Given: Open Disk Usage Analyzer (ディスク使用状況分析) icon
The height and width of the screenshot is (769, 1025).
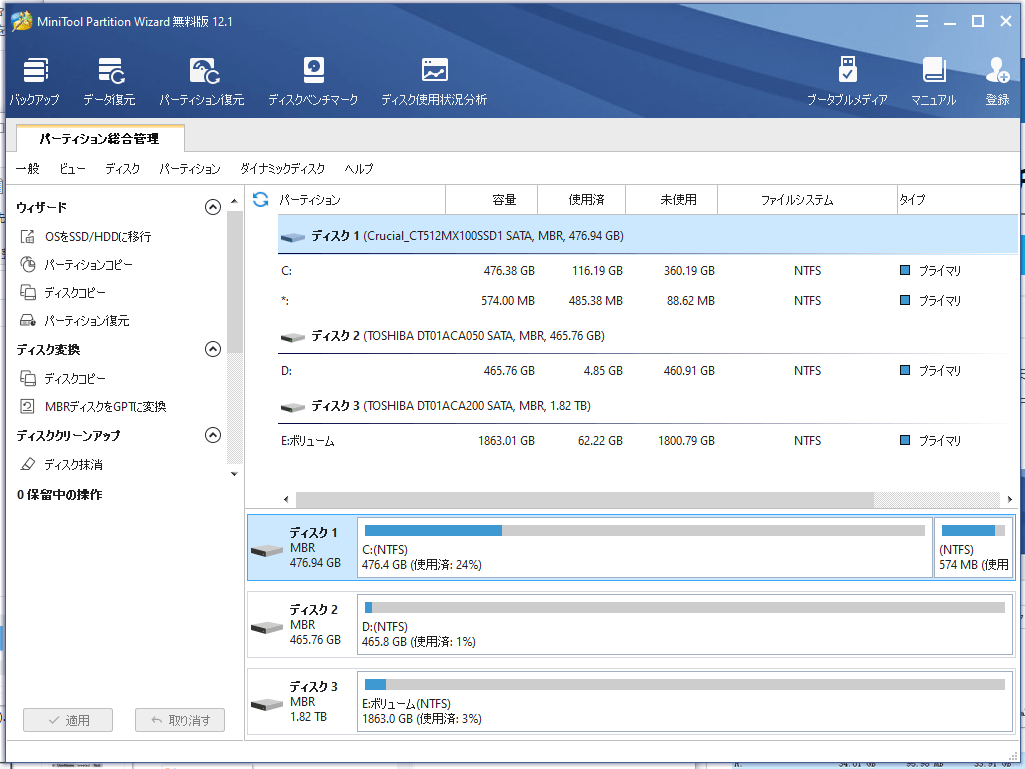Looking at the screenshot, I should tap(435, 70).
